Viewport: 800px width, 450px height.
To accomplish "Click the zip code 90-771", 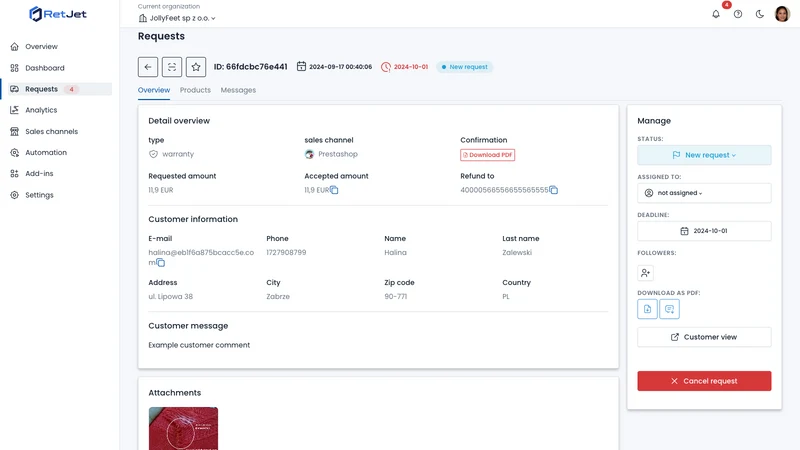I will click(395, 296).
